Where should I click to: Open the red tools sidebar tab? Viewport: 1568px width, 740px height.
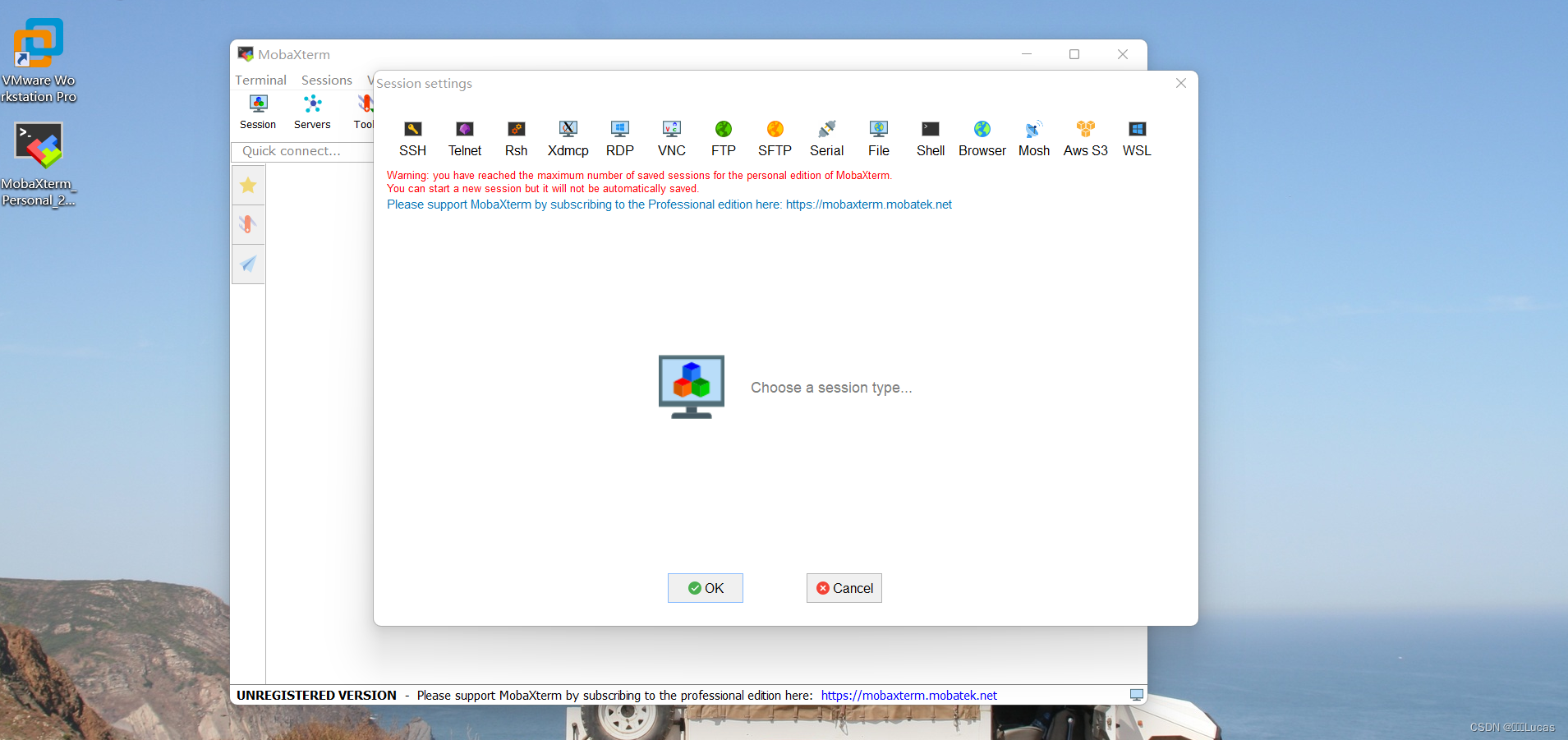(x=248, y=224)
